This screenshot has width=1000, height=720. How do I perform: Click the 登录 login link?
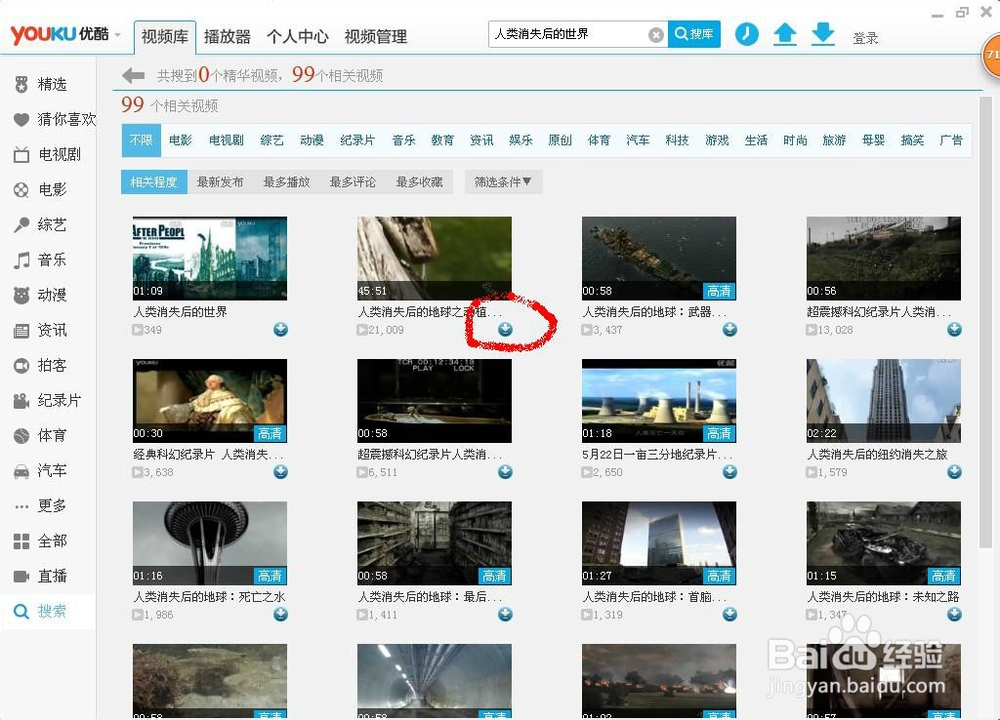click(865, 38)
